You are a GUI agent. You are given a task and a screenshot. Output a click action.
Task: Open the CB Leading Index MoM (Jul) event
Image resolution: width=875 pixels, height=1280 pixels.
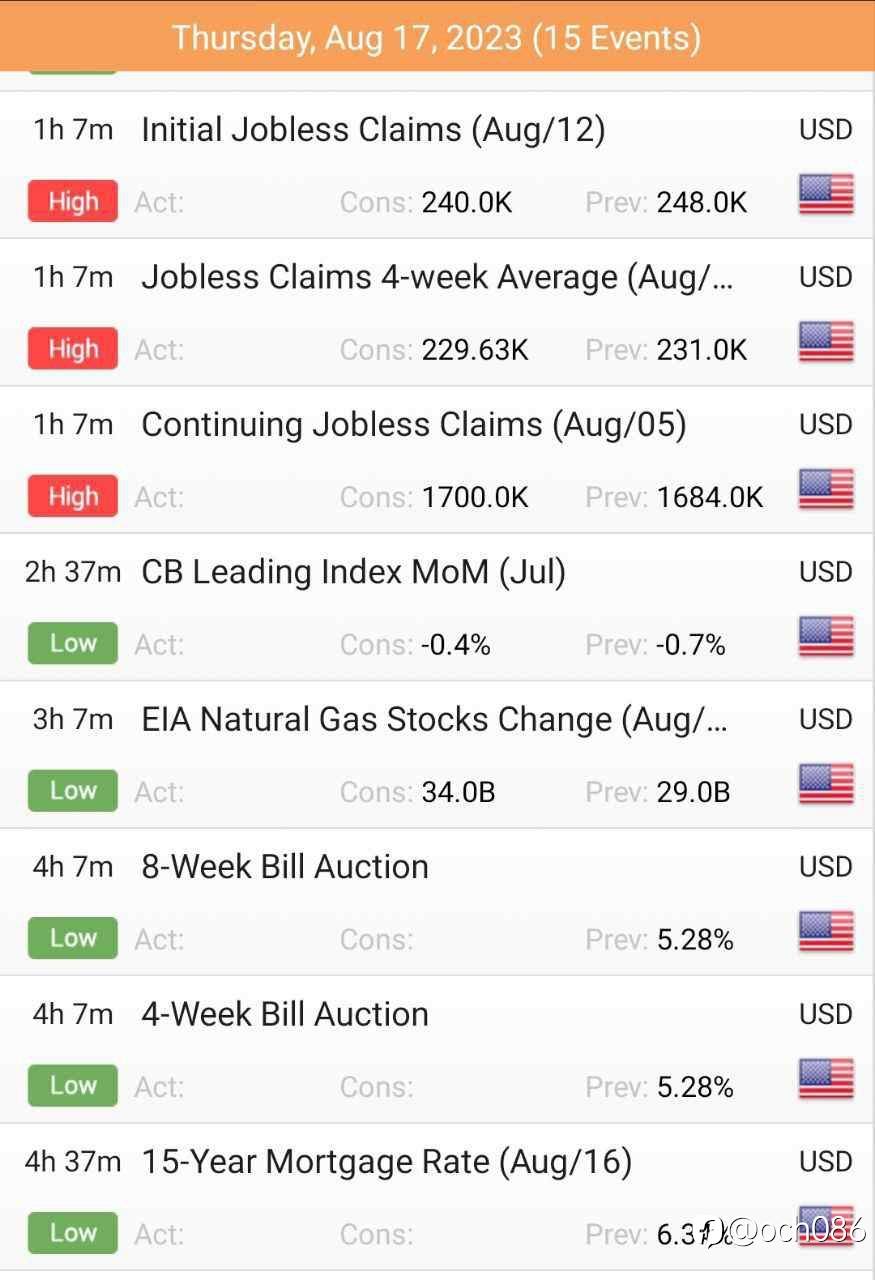pos(437,607)
